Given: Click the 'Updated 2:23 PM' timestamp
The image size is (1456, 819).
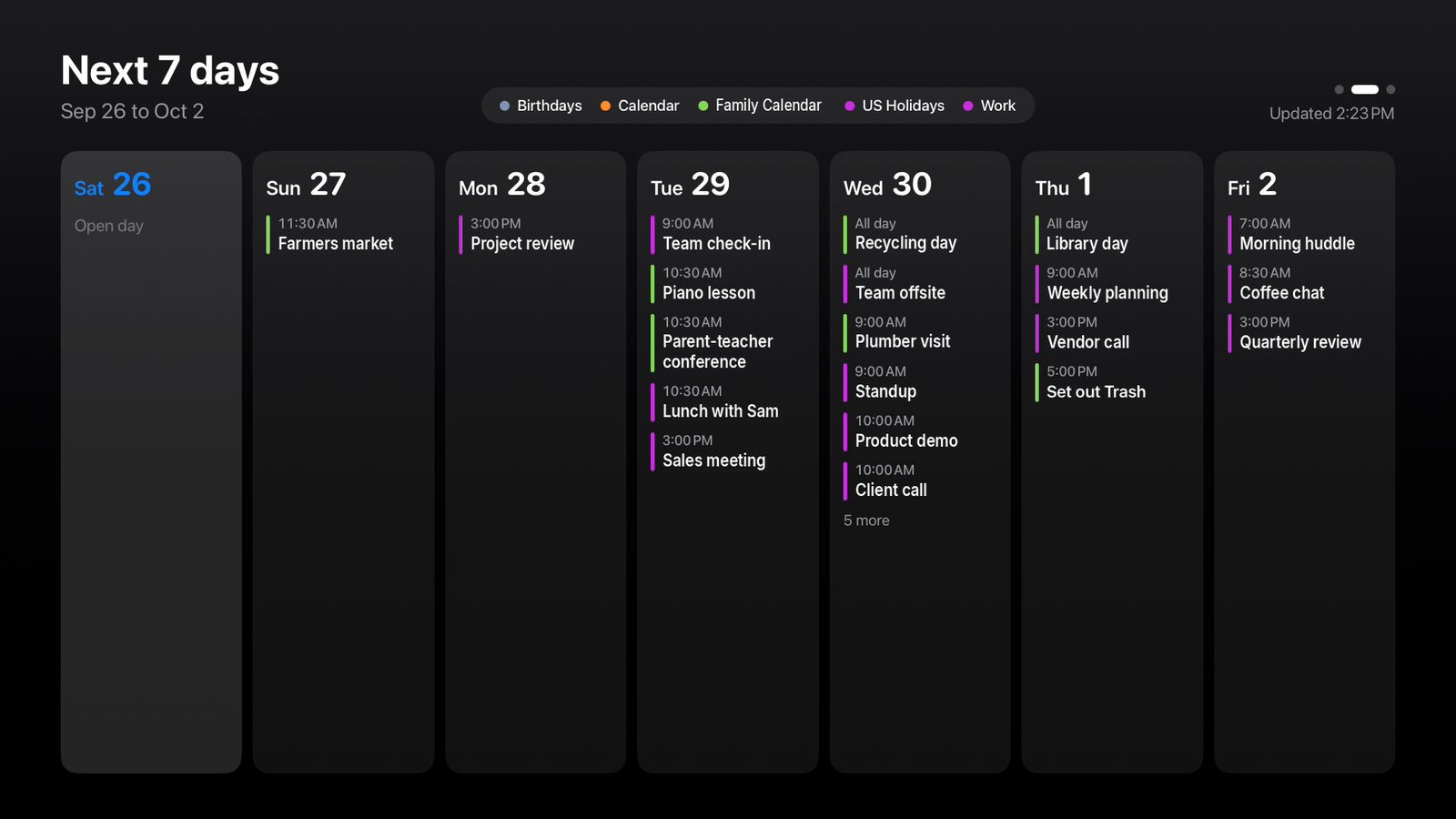Looking at the screenshot, I should 1331,114.
